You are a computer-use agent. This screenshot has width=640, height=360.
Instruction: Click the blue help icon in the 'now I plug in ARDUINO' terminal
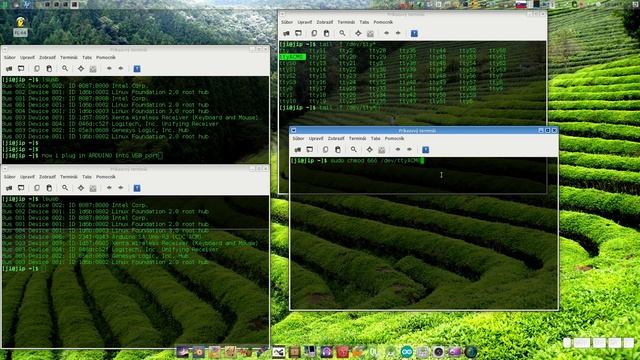pyautogui.click(x=137, y=69)
